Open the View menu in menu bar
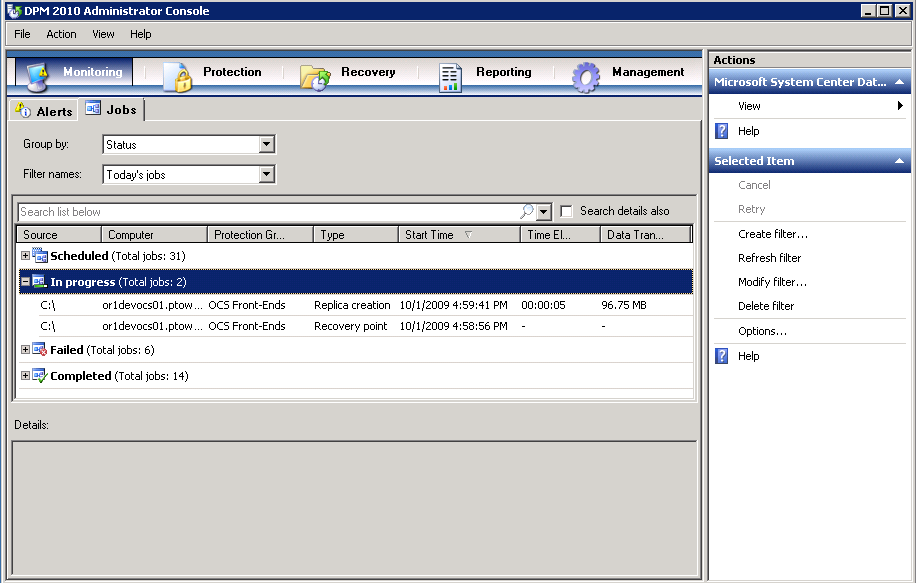916x583 pixels. coord(103,34)
